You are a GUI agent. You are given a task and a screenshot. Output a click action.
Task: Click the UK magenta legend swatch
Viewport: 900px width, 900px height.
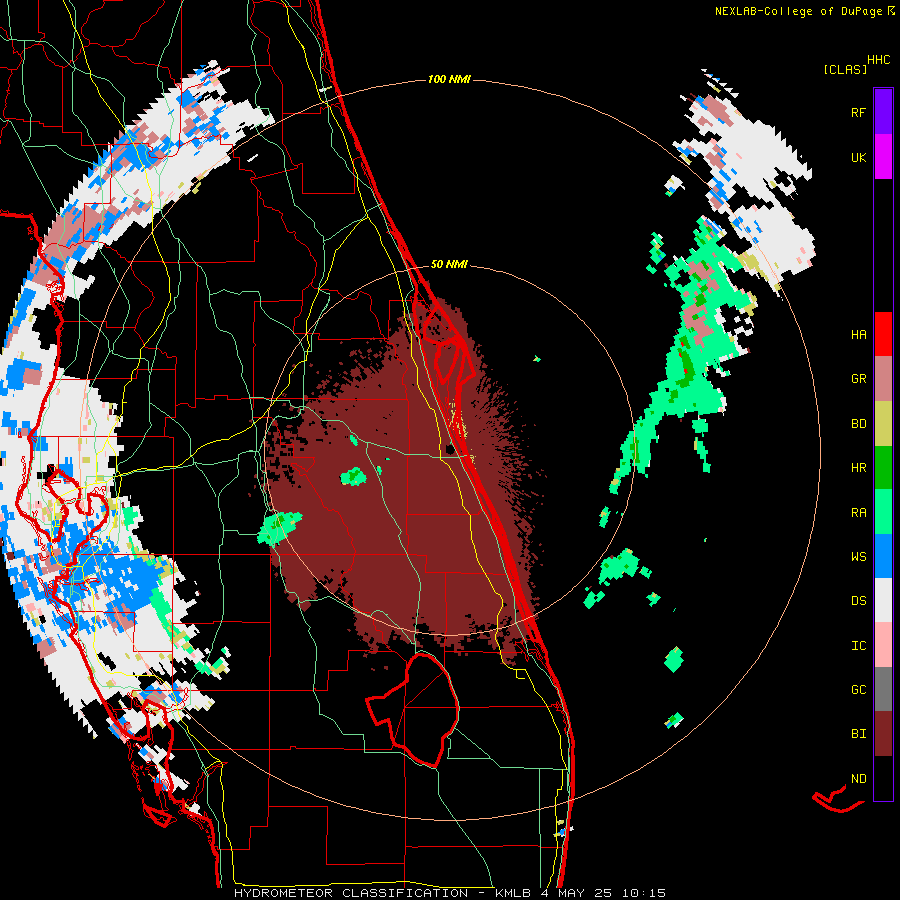[883, 157]
